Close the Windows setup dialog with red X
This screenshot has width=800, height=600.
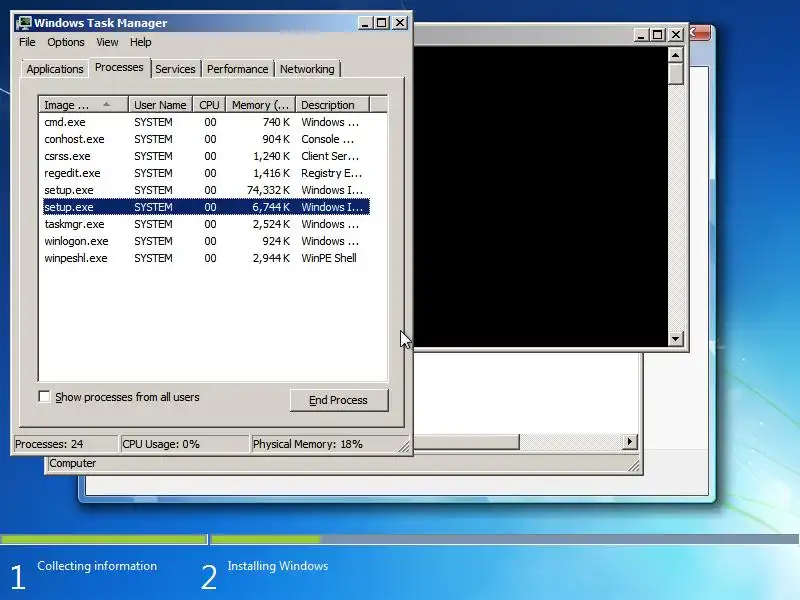point(699,33)
